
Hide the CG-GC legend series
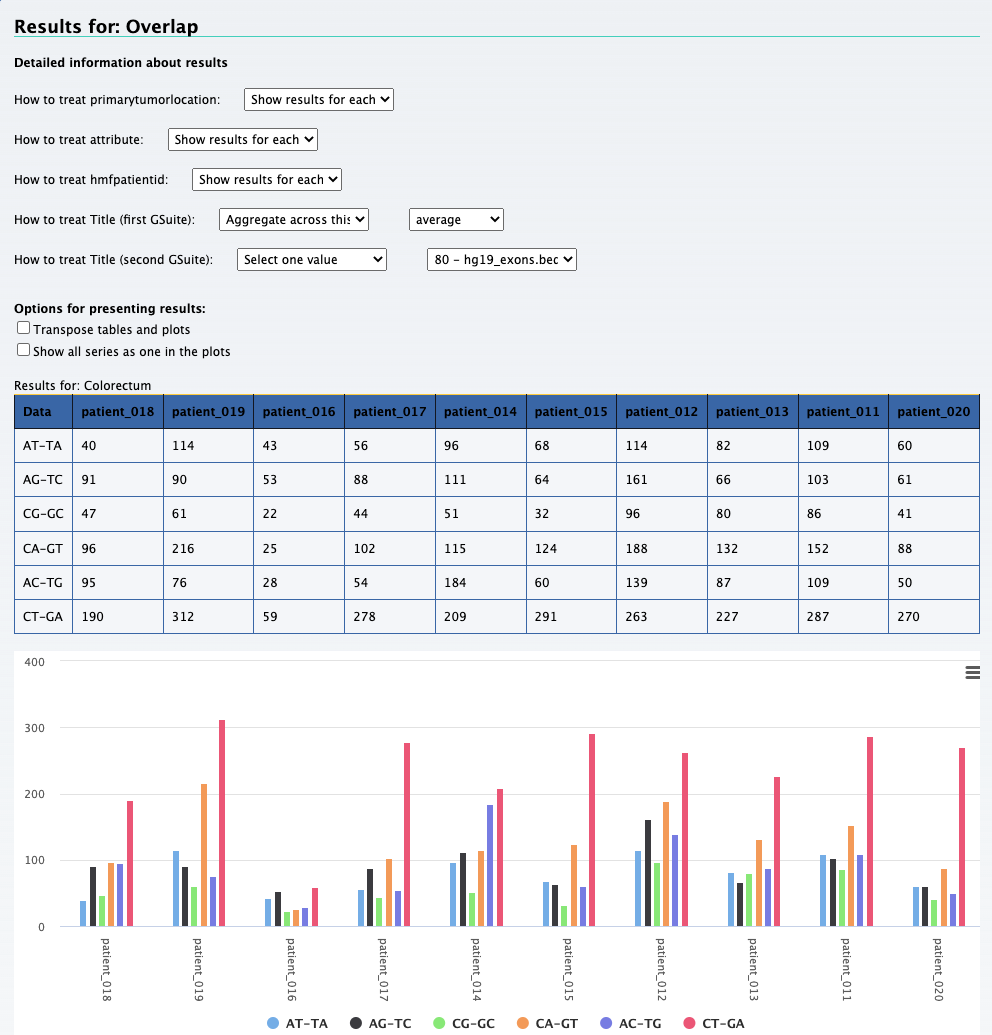467,1023
